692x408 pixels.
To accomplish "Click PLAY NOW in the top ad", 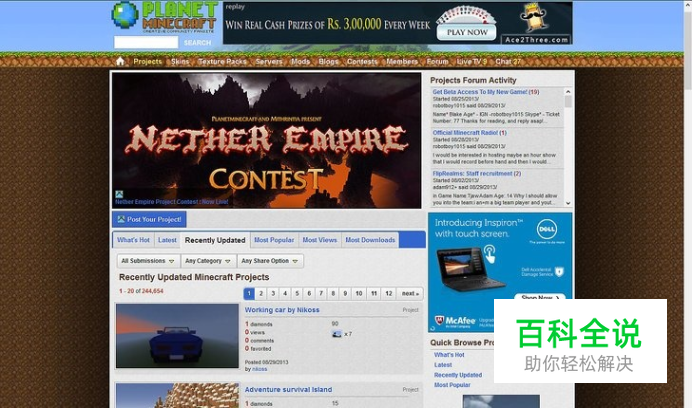I will [x=467, y=32].
